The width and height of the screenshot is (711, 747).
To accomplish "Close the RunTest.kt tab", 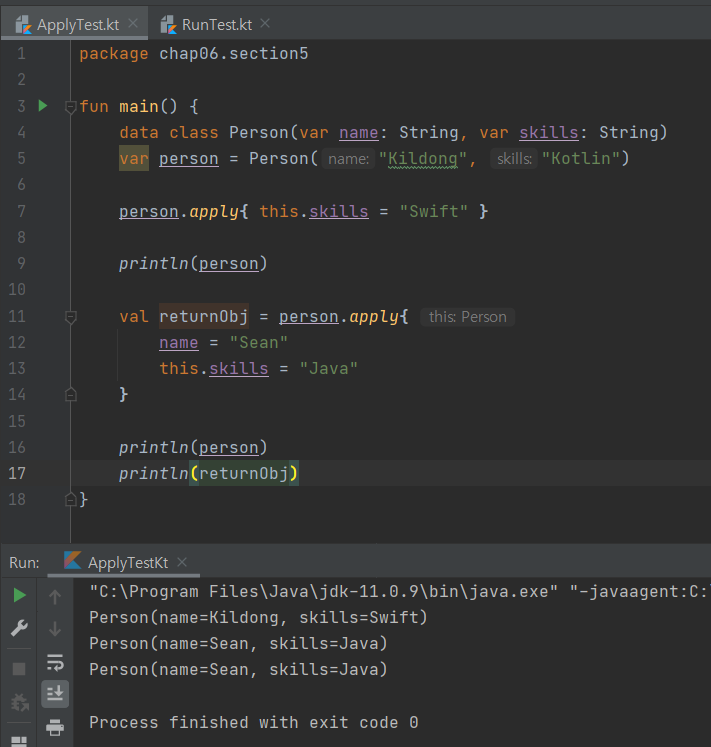I will click(x=265, y=23).
